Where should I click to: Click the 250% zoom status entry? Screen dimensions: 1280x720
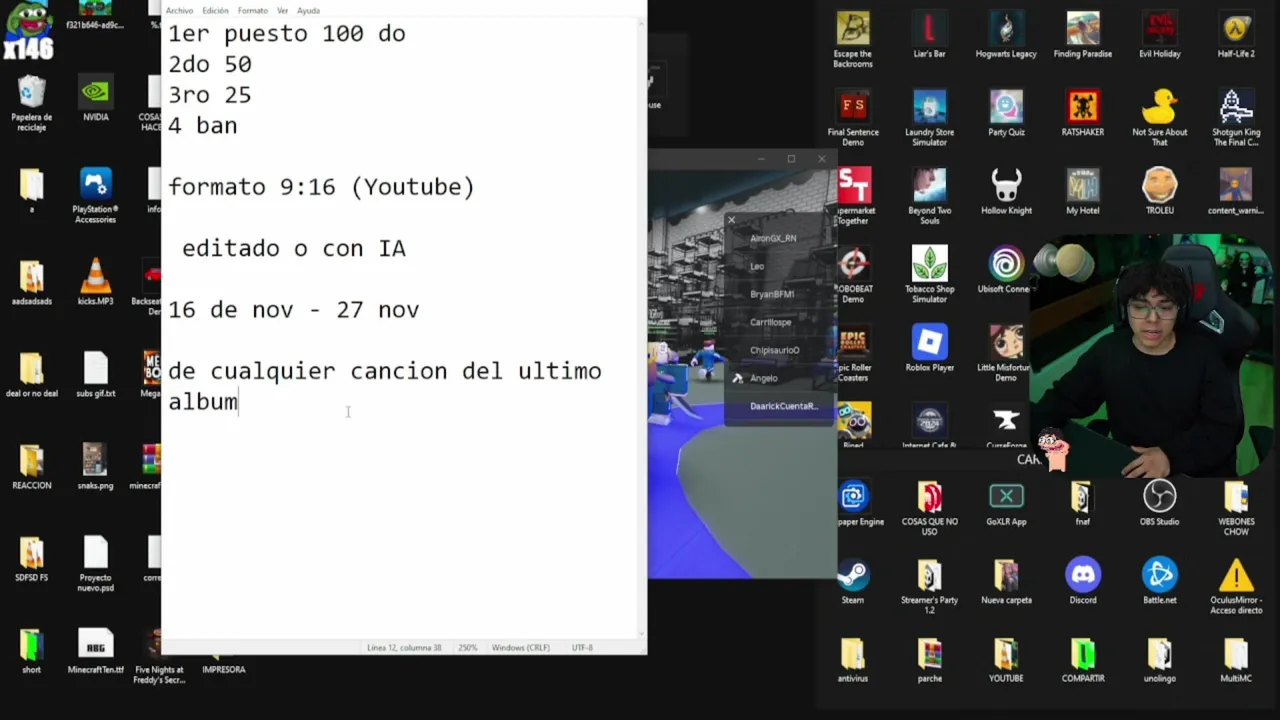pos(467,648)
